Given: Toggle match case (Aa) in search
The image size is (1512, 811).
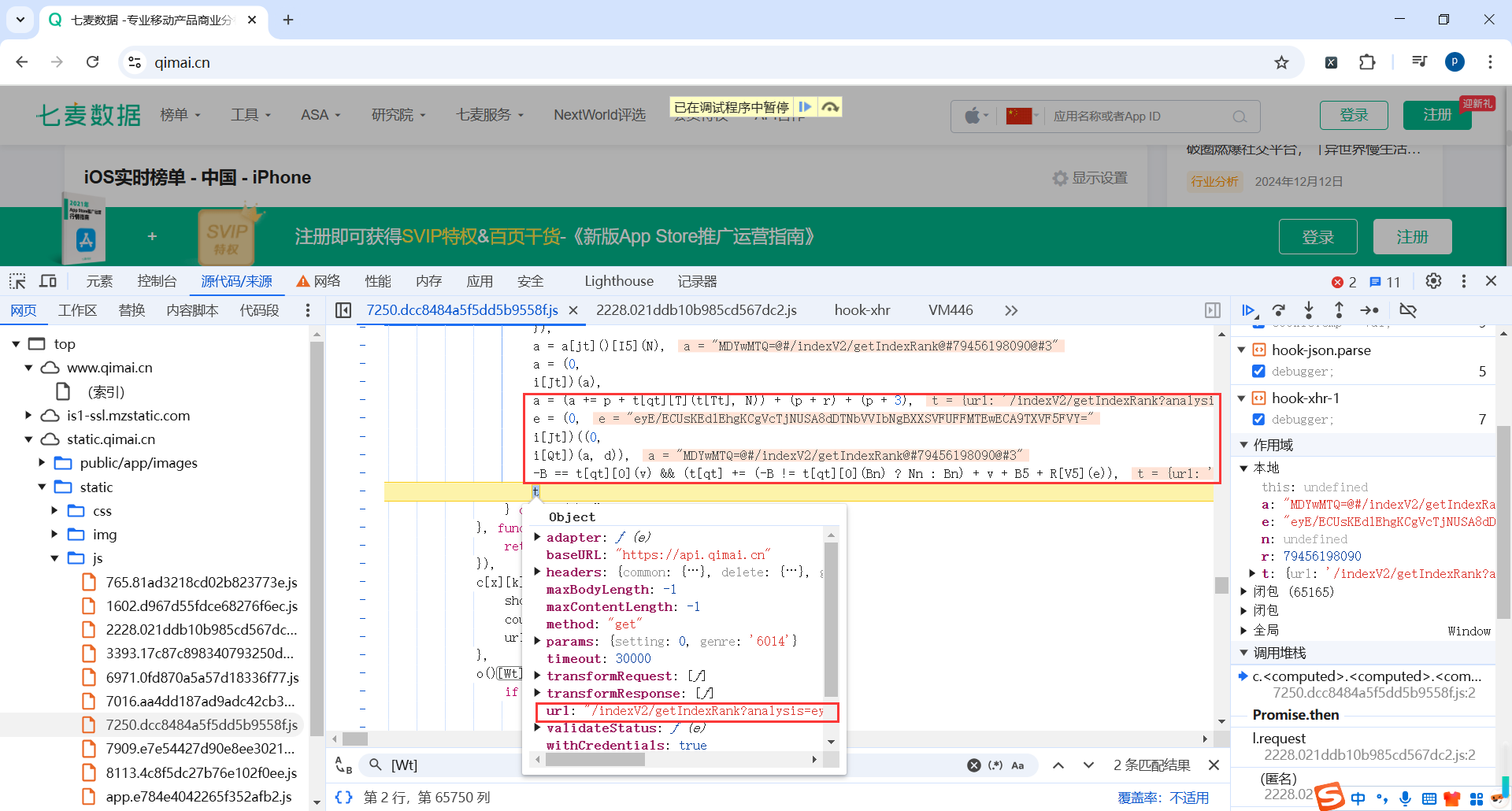Looking at the screenshot, I should coord(1017,765).
